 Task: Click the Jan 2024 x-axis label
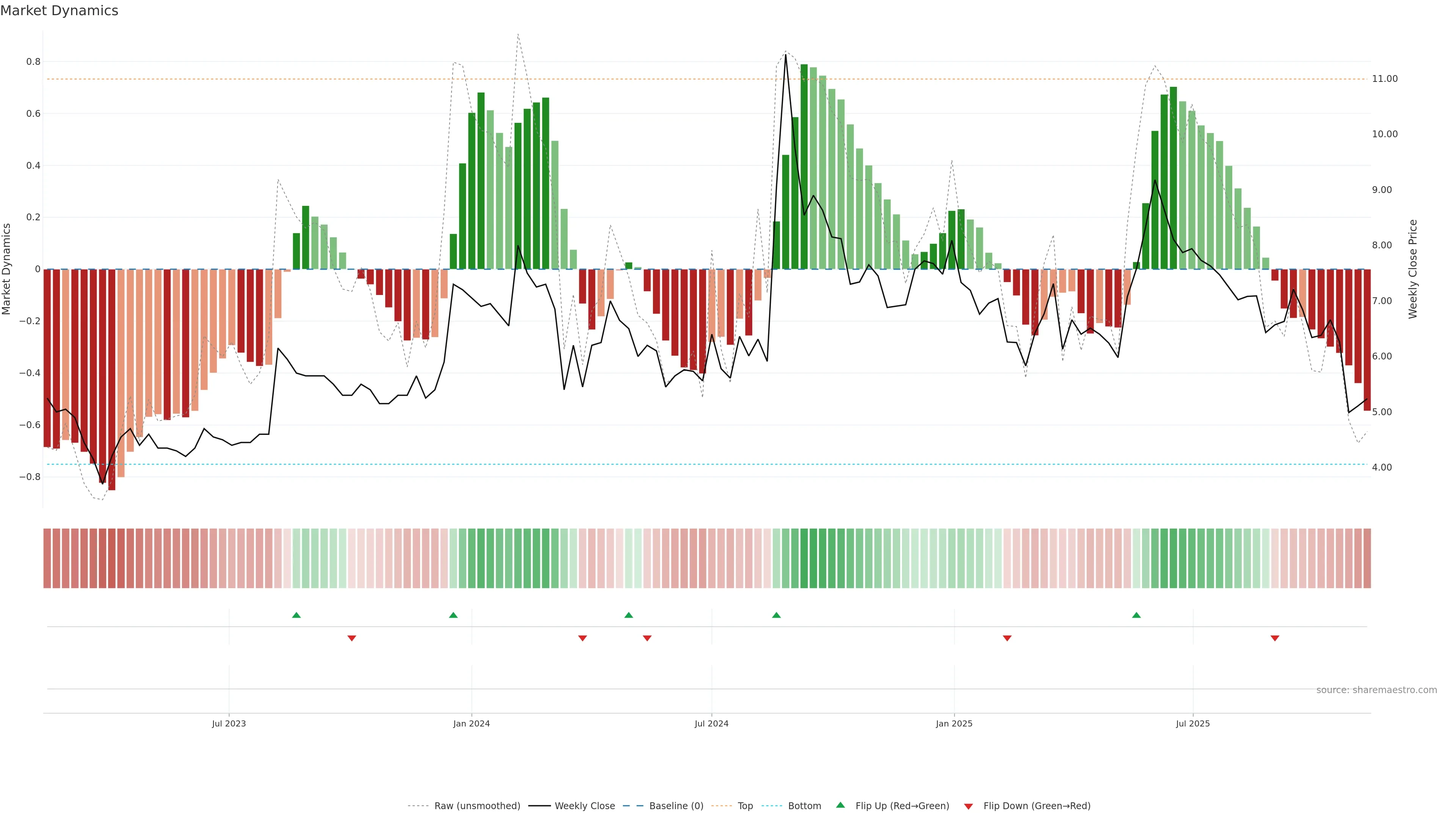[x=471, y=723]
